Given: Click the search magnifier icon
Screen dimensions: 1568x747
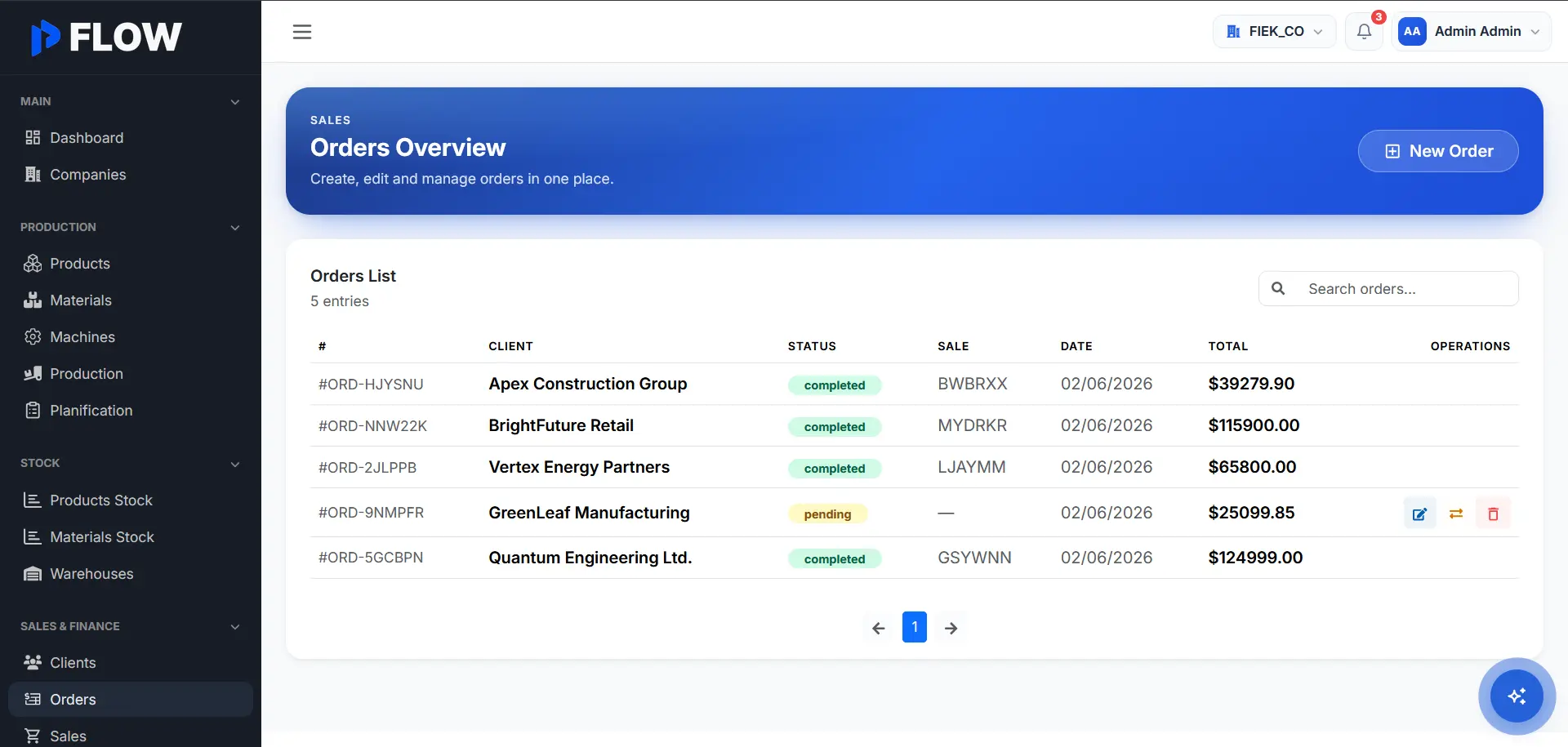Looking at the screenshot, I should 1279,288.
